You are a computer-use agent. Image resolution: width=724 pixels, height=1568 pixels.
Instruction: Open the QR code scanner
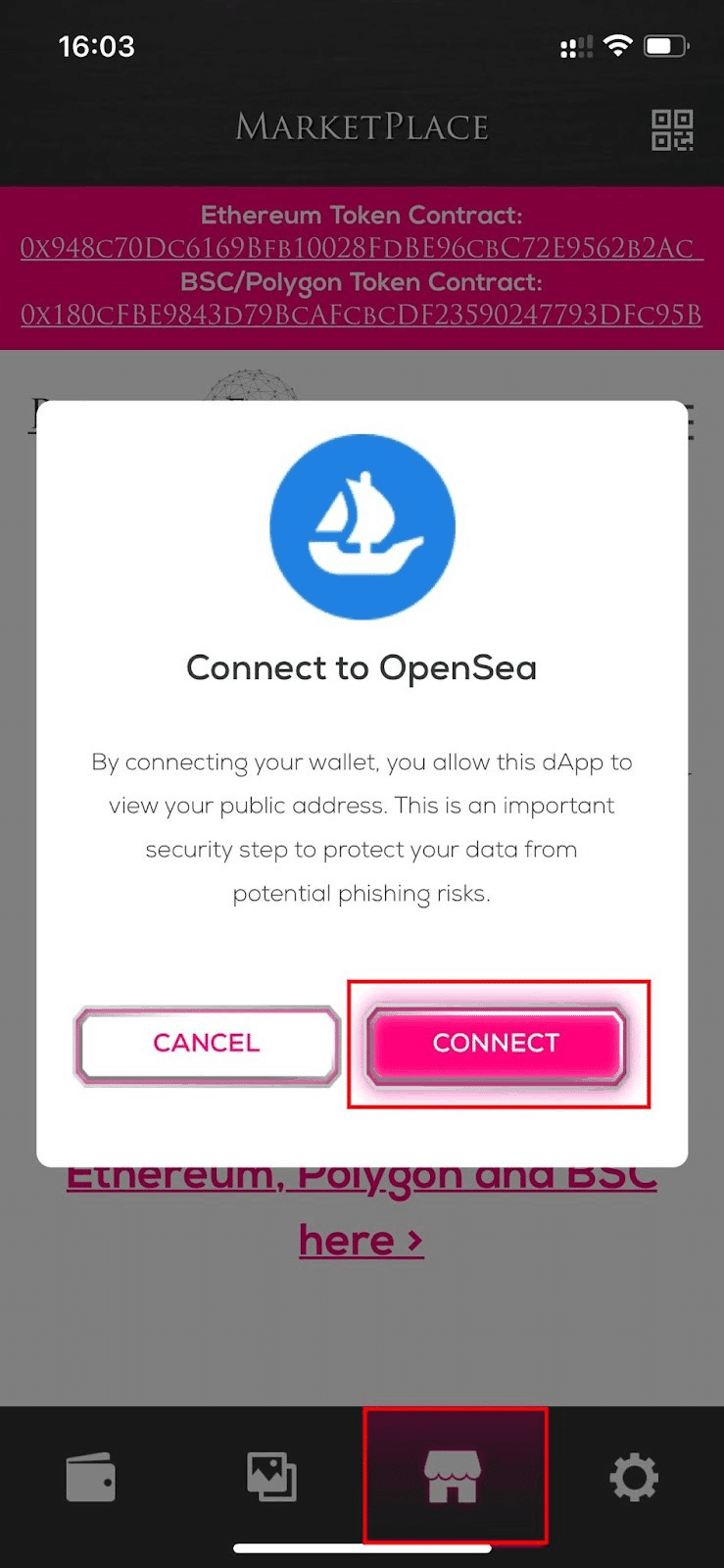[672, 129]
